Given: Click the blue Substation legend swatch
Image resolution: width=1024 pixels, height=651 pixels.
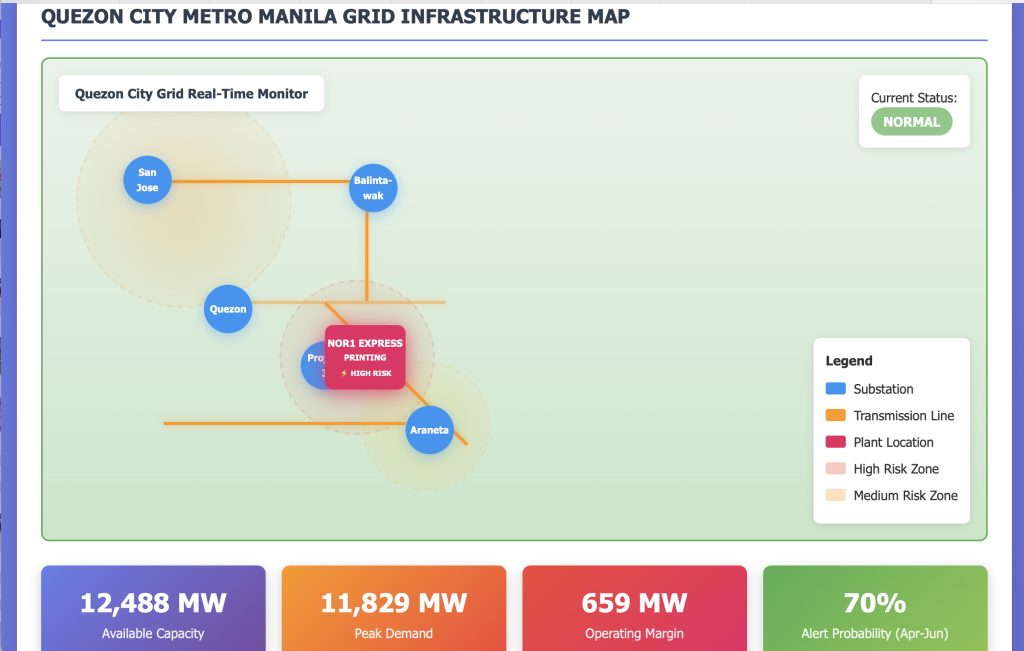Looking at the screenshot, I should (835, 389).
